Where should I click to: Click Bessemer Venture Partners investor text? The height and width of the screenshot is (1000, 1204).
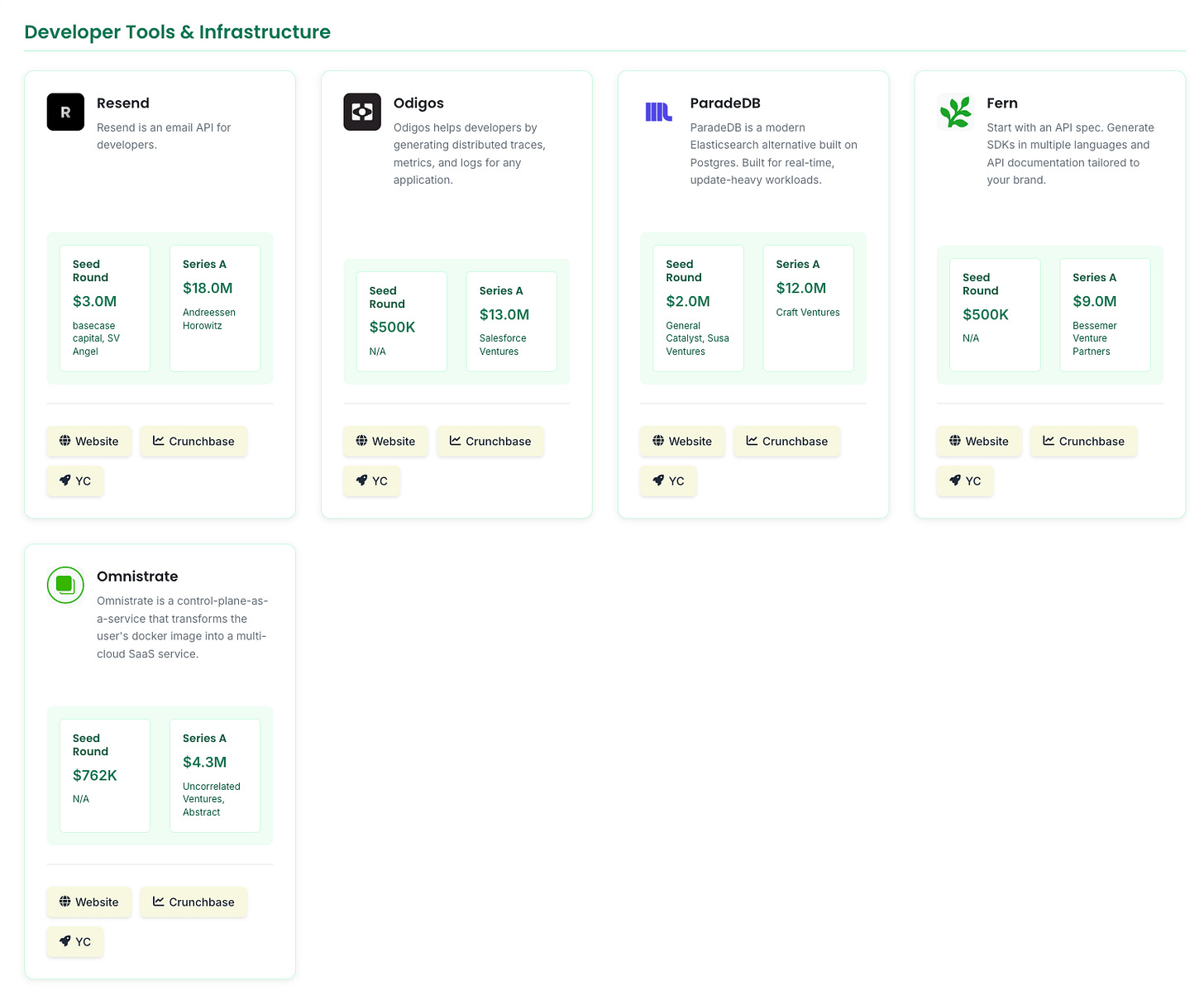point(1095,338)
